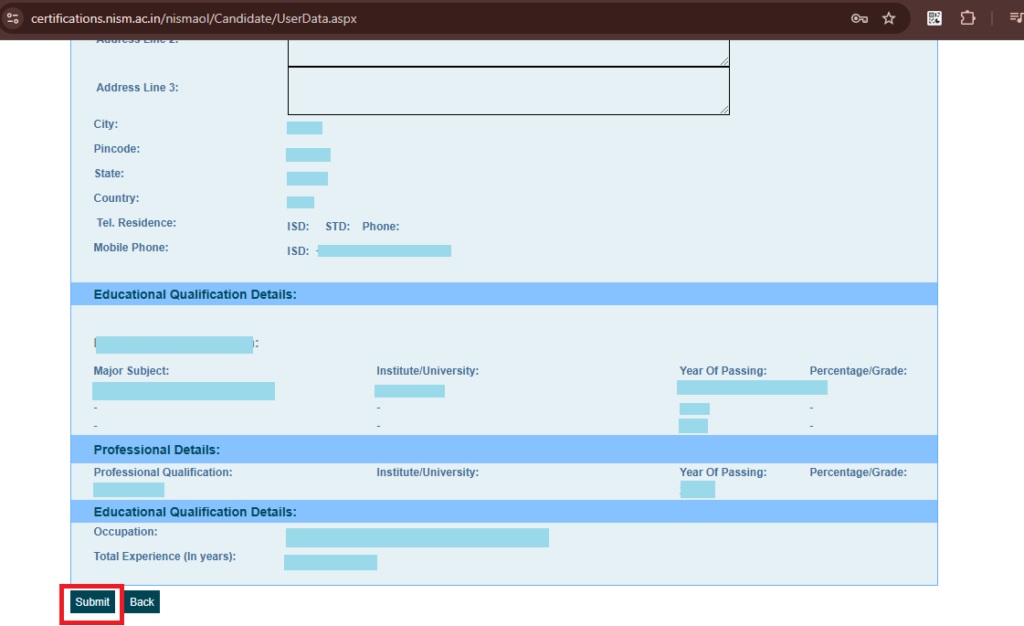Click the 'Pincode:' label
1024x626 pixels.
pos(117,149)
